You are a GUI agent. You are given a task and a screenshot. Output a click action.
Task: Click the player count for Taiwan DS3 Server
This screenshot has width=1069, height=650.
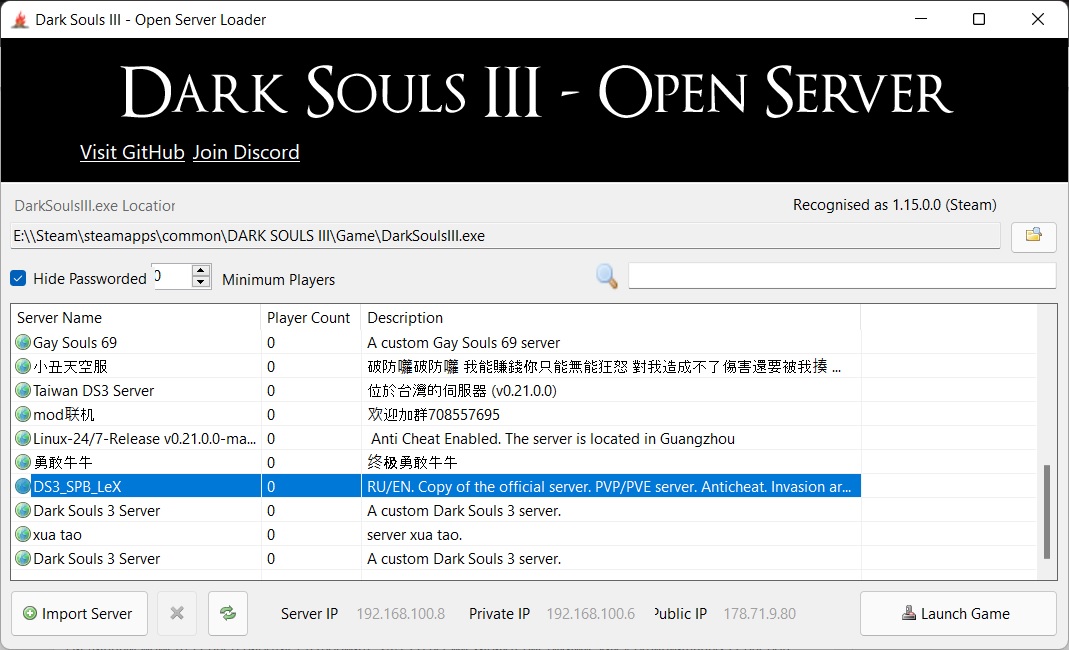pos(271,390)
